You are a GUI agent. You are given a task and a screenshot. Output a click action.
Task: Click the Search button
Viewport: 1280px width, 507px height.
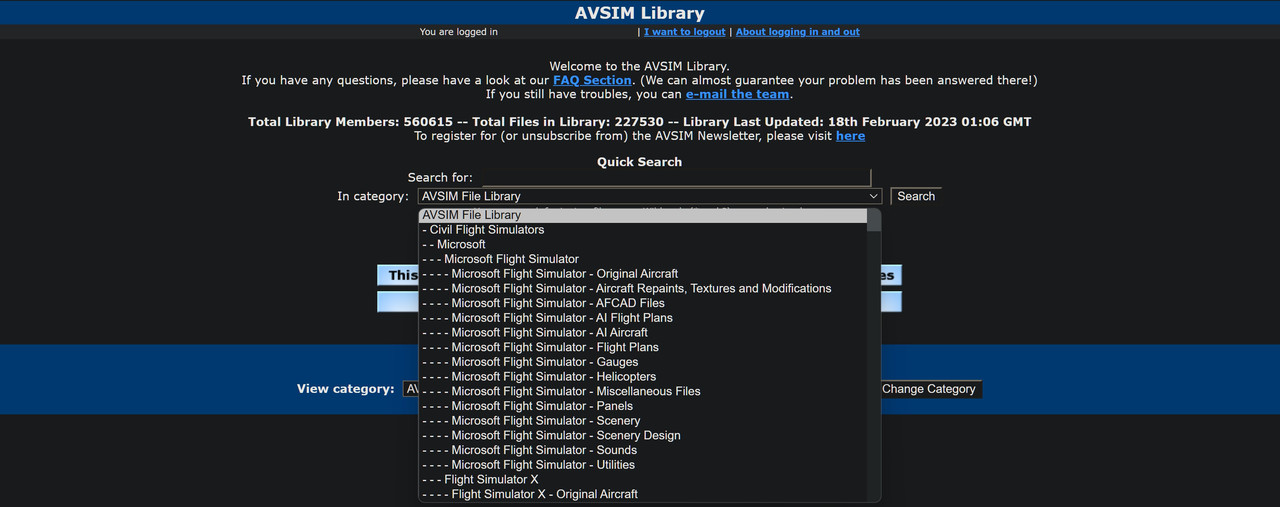[916, 197]
